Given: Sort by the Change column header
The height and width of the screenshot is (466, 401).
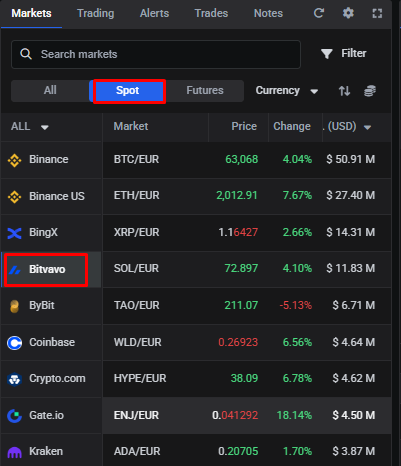Looking at the screenshot, I should [x=292, y=126].
